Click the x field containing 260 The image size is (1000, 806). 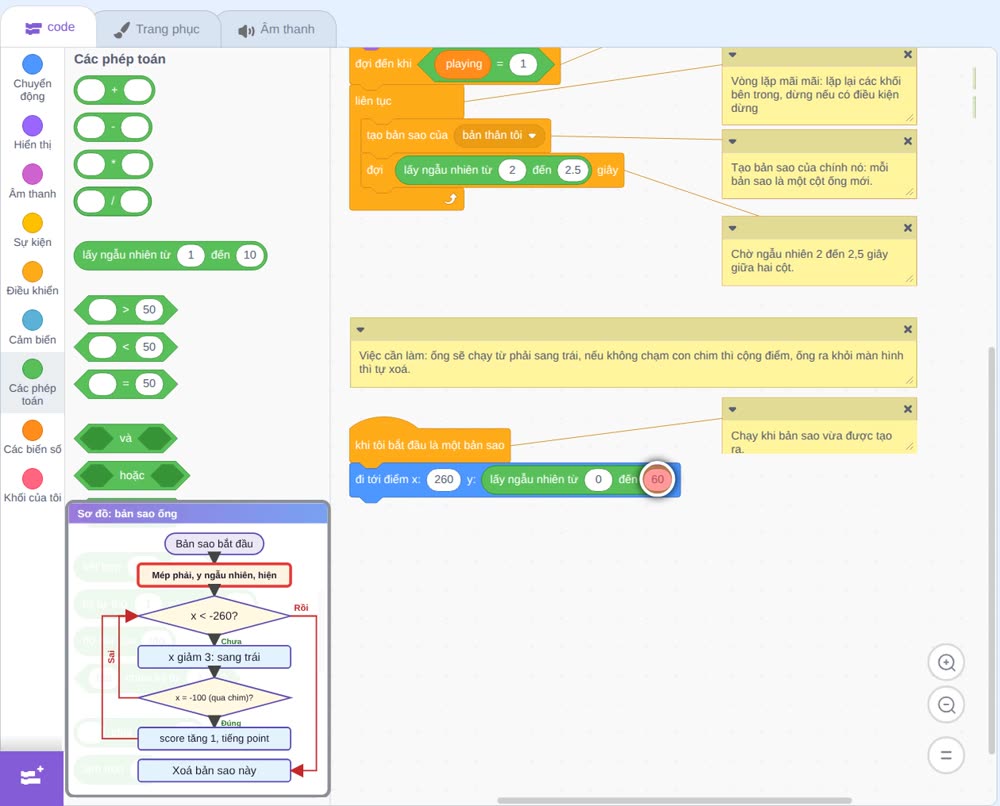443,480
